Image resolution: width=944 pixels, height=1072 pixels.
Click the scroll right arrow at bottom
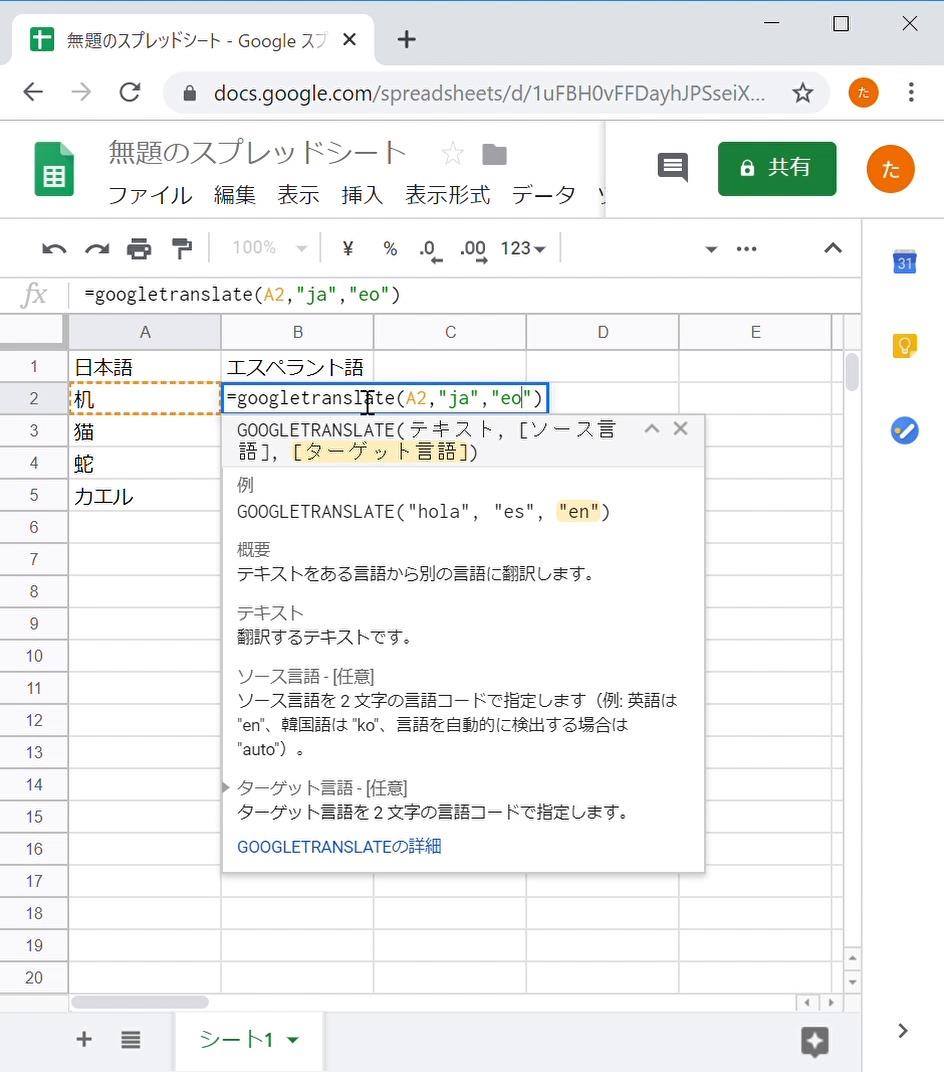tap(831, 1003)
